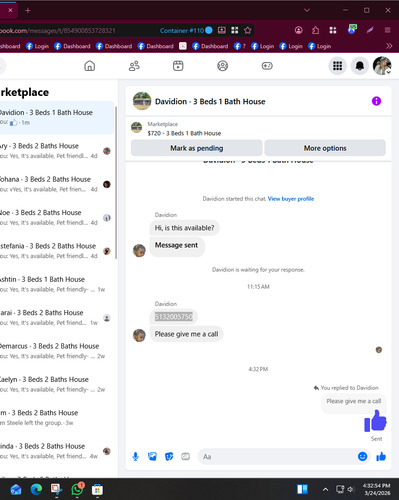Open Johana 3 Beds 2 Baths conversation

point(56,184)
